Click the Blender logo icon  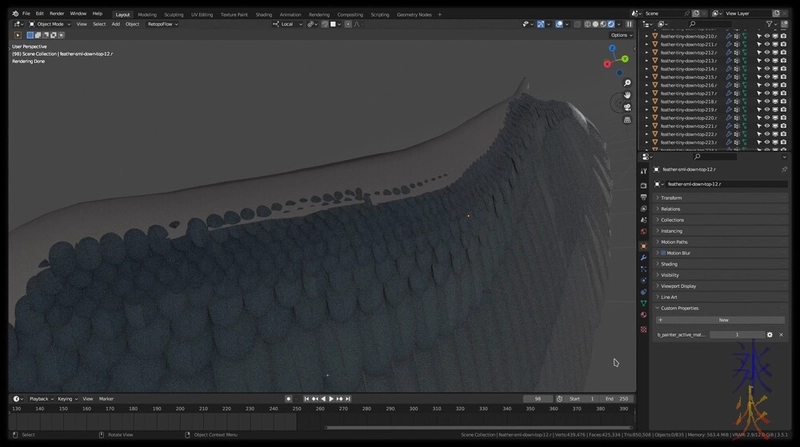(15, 13)
